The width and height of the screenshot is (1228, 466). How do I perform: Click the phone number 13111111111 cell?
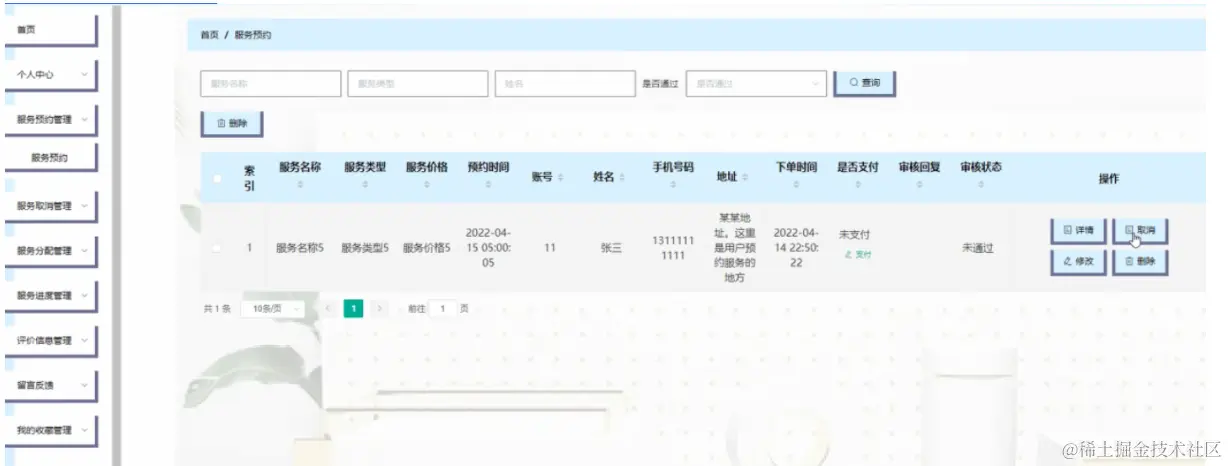[x=673, y=248]
